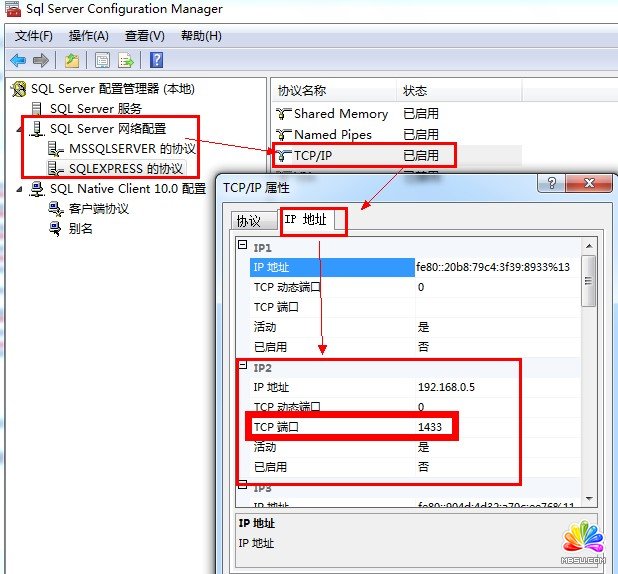Screen dimensions: 618x574
Task: Open the 文件(F) menu
Action: [33, 36]
